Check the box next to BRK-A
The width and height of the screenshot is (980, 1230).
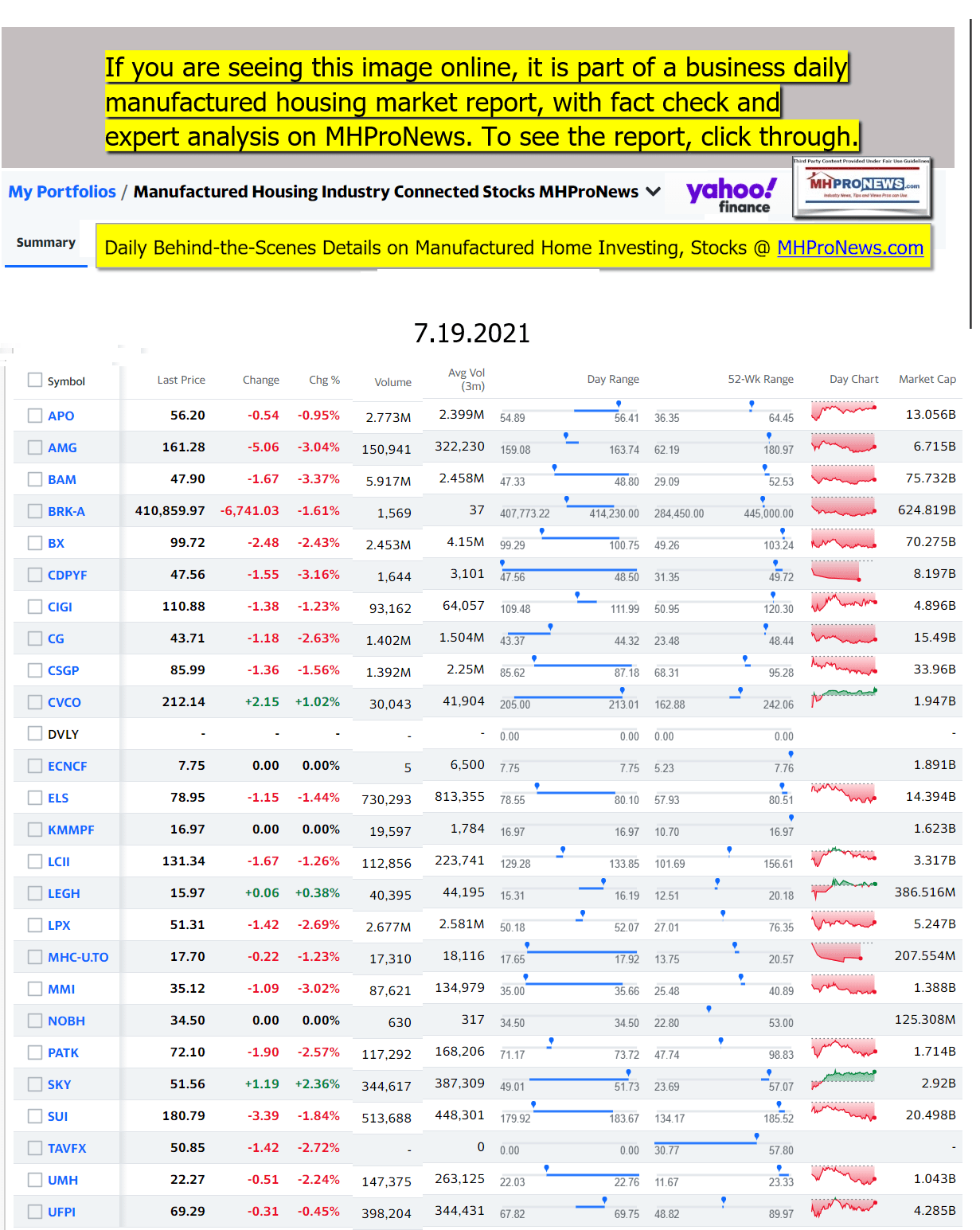point(35,511)
